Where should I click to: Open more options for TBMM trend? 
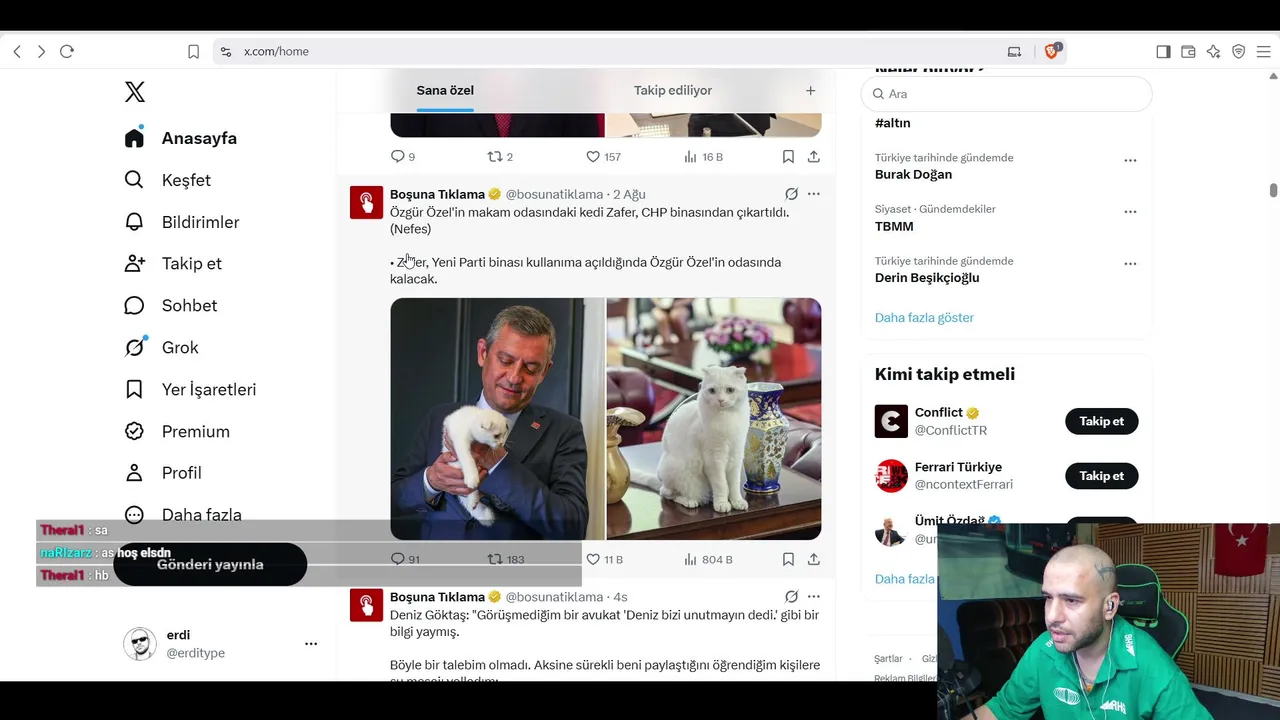tap(1130, 212)
